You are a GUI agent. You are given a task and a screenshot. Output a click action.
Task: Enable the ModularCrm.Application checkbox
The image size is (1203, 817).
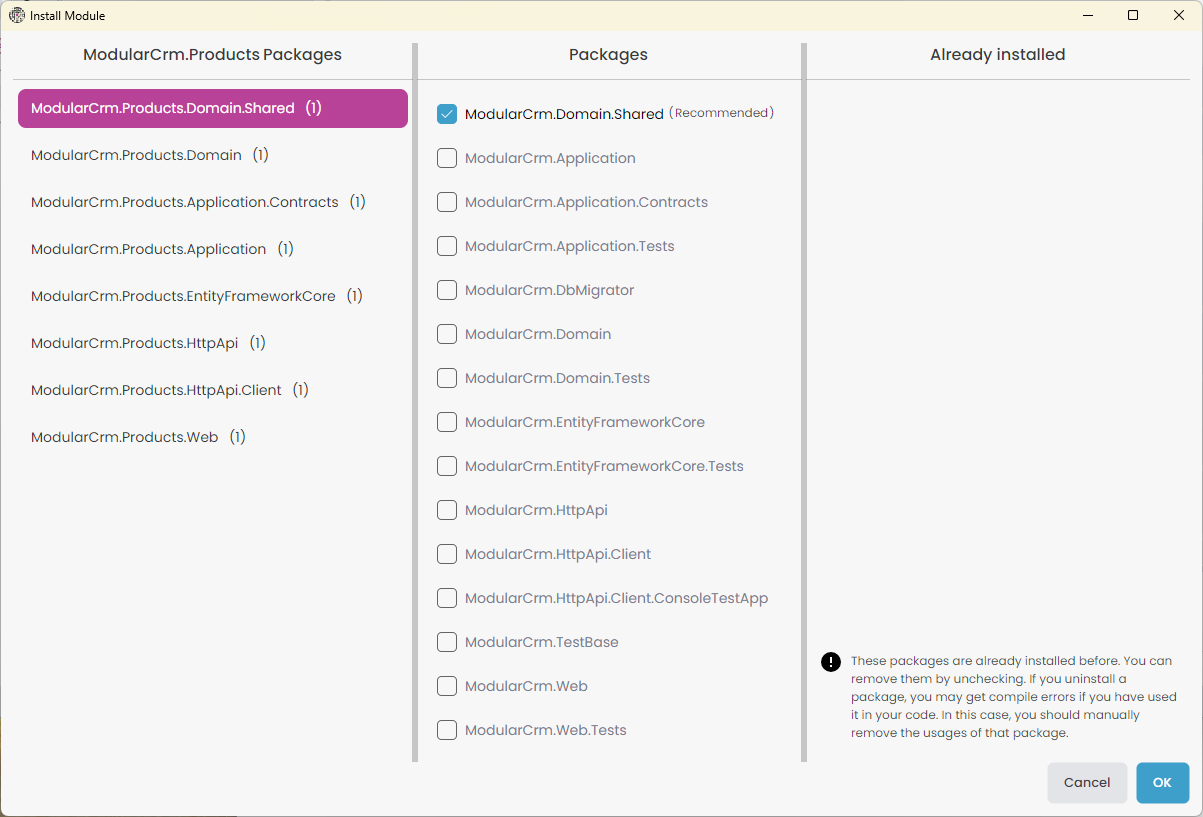(447, 158)
